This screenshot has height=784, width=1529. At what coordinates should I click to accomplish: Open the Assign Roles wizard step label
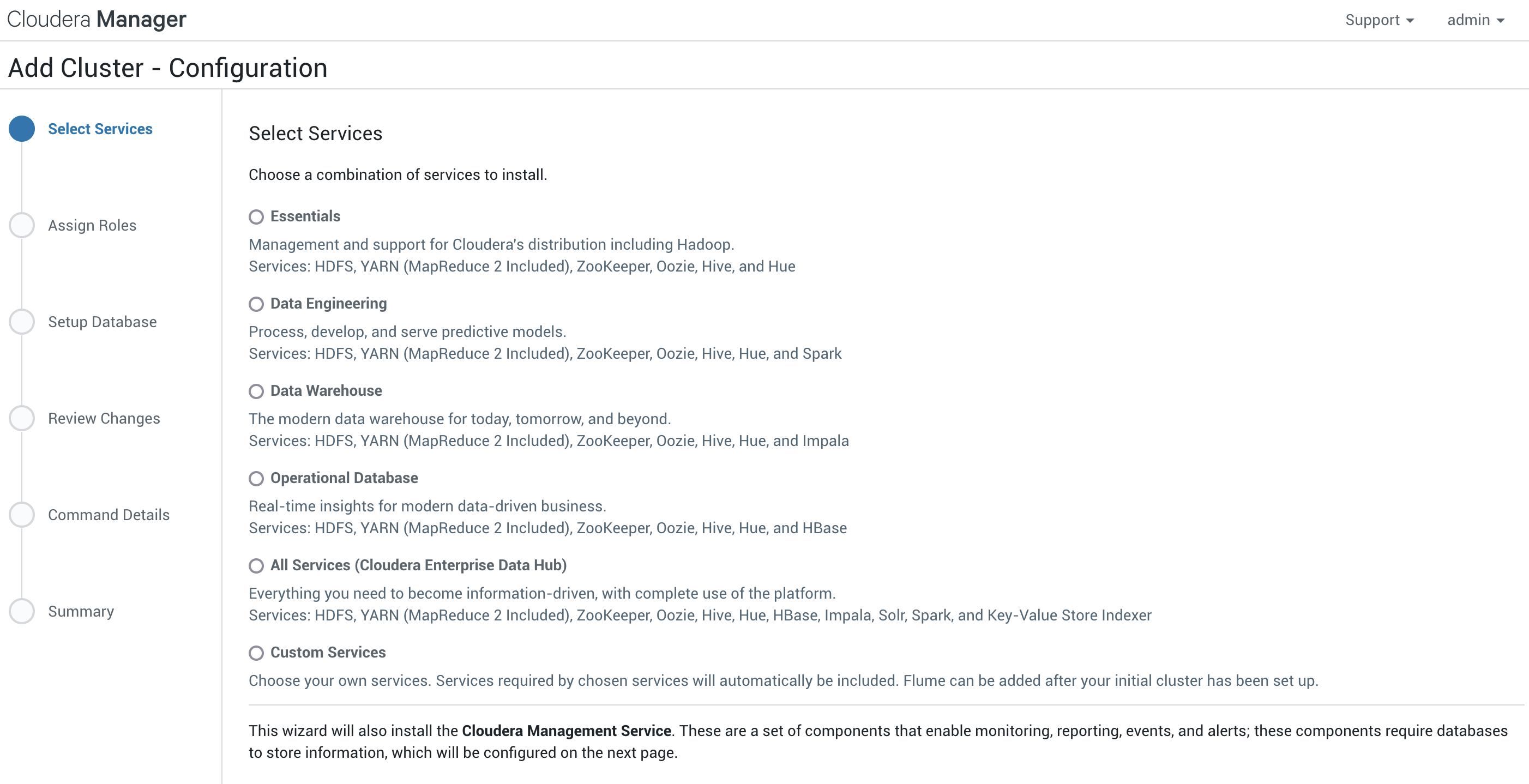tap(92, 226)
